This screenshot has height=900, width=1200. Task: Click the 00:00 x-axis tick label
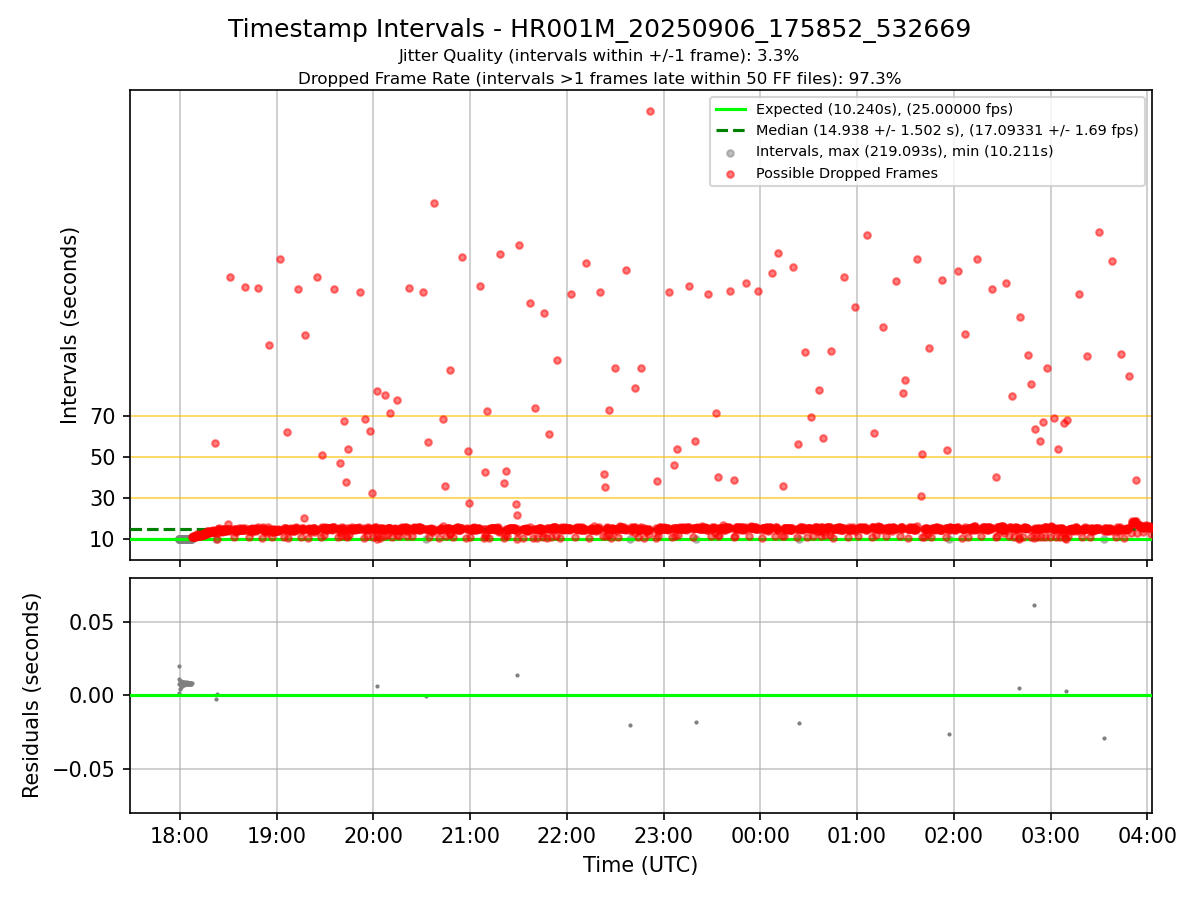[760, 834]
